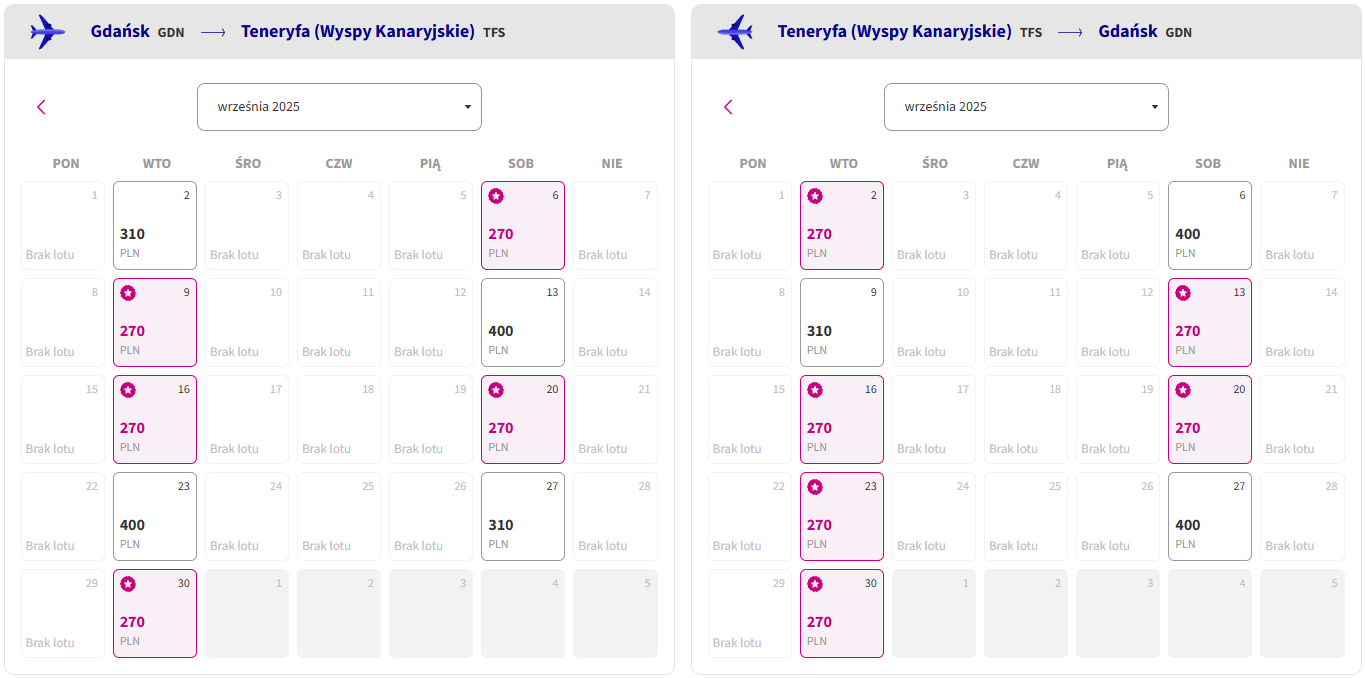Go to previous month in return calendar
Image resolution: width=1365 pixels, height=678 pixels.
[x=728, y=107]
